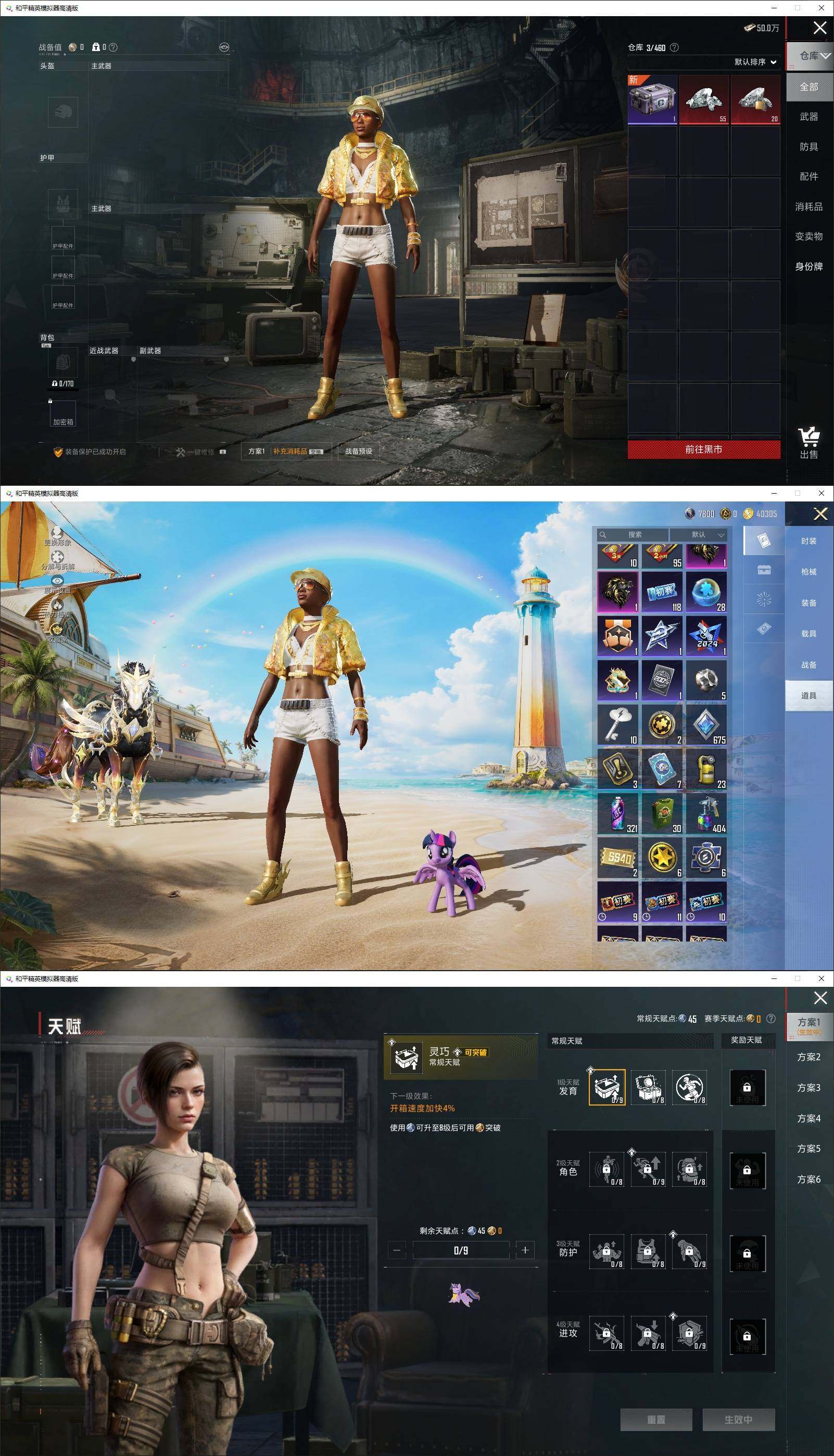Click the minus stepper for talent points
Viewport: 834px width, 1456px height.
(x=397, y=1250)
